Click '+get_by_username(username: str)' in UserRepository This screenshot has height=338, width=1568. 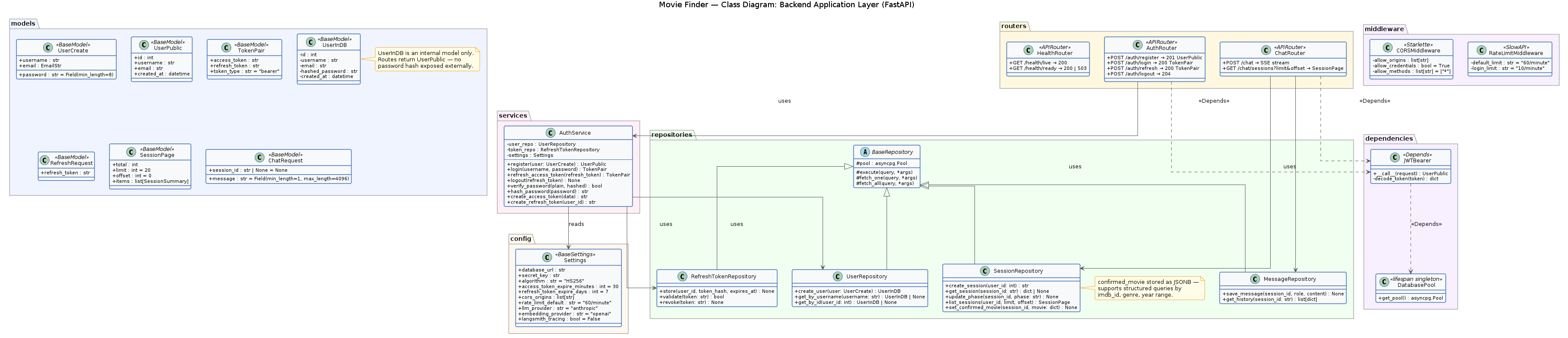[859, 297]
